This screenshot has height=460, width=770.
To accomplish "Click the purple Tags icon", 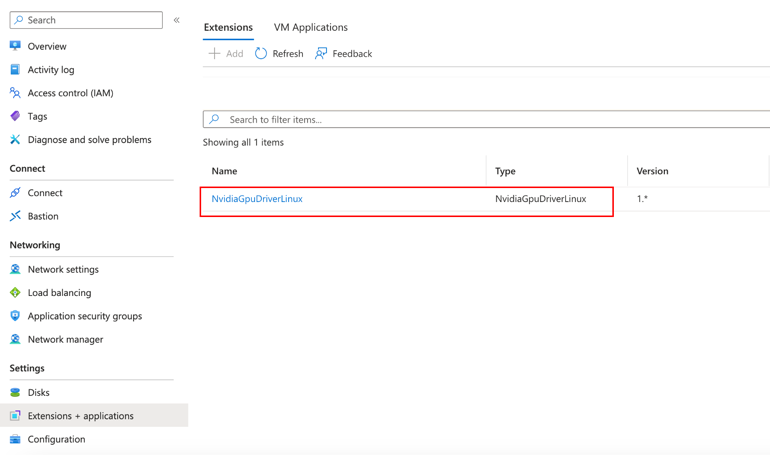I will point(15,116).
